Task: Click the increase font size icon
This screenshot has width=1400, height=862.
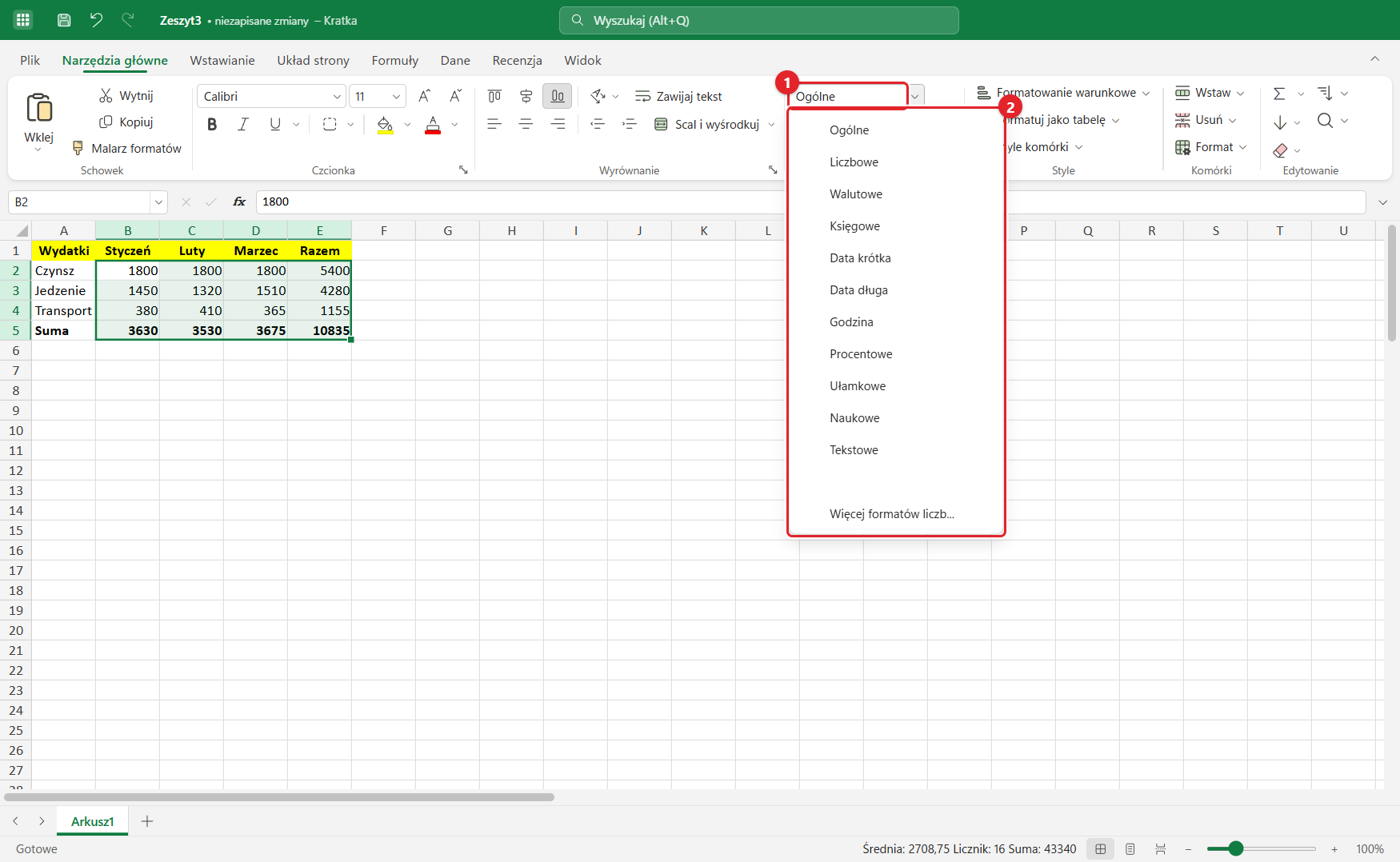Action: pyautogui.click(x=425, y=96)
